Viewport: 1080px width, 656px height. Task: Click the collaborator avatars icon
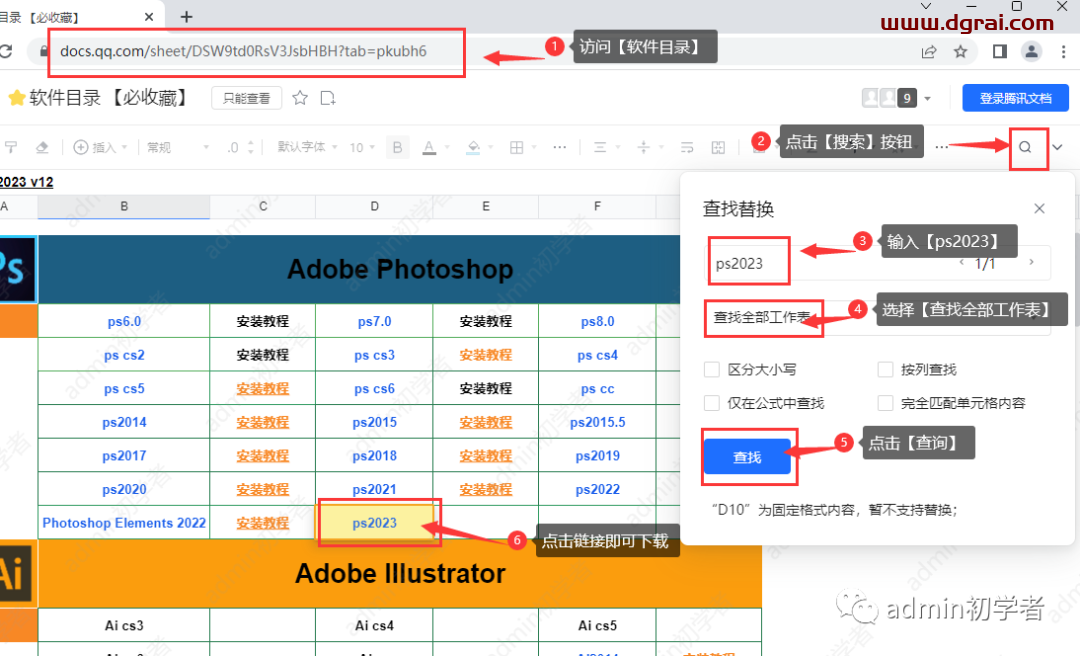click(x=880, y=98)
